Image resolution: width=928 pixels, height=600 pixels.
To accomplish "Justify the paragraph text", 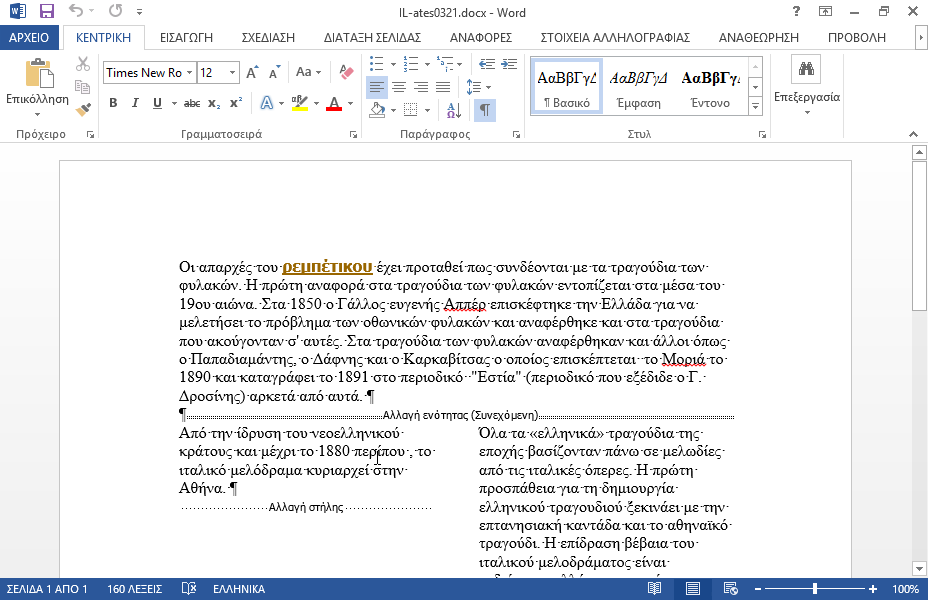I will (443, 87).
